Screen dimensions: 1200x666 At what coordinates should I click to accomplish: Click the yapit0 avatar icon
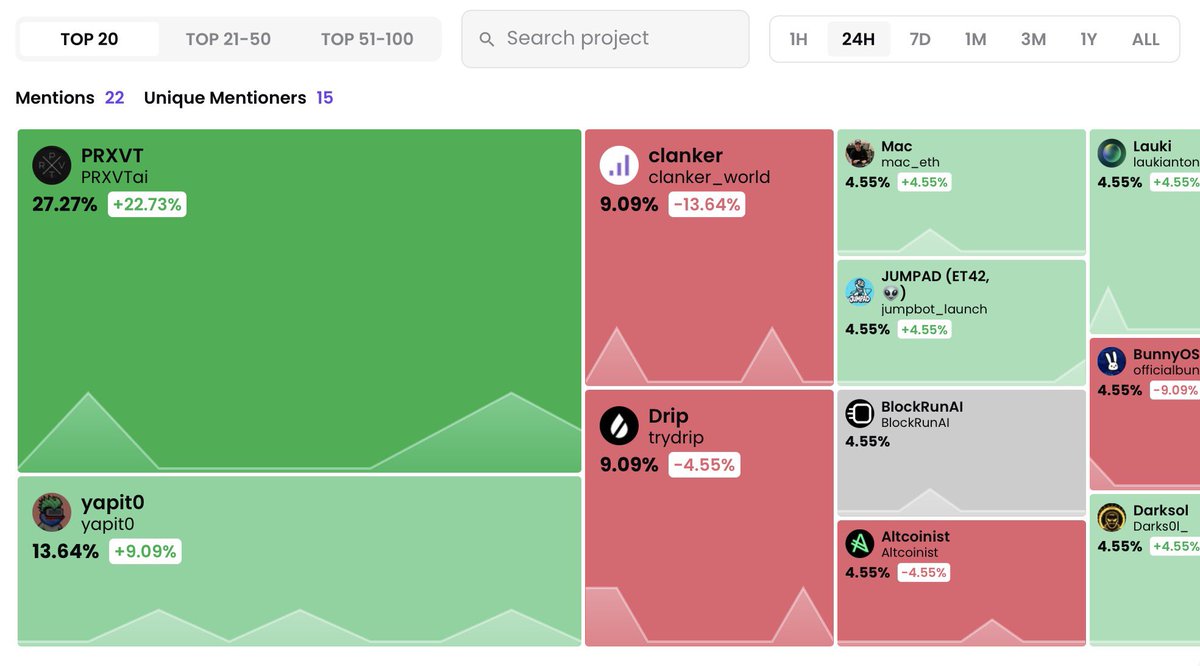pos(52,512)
